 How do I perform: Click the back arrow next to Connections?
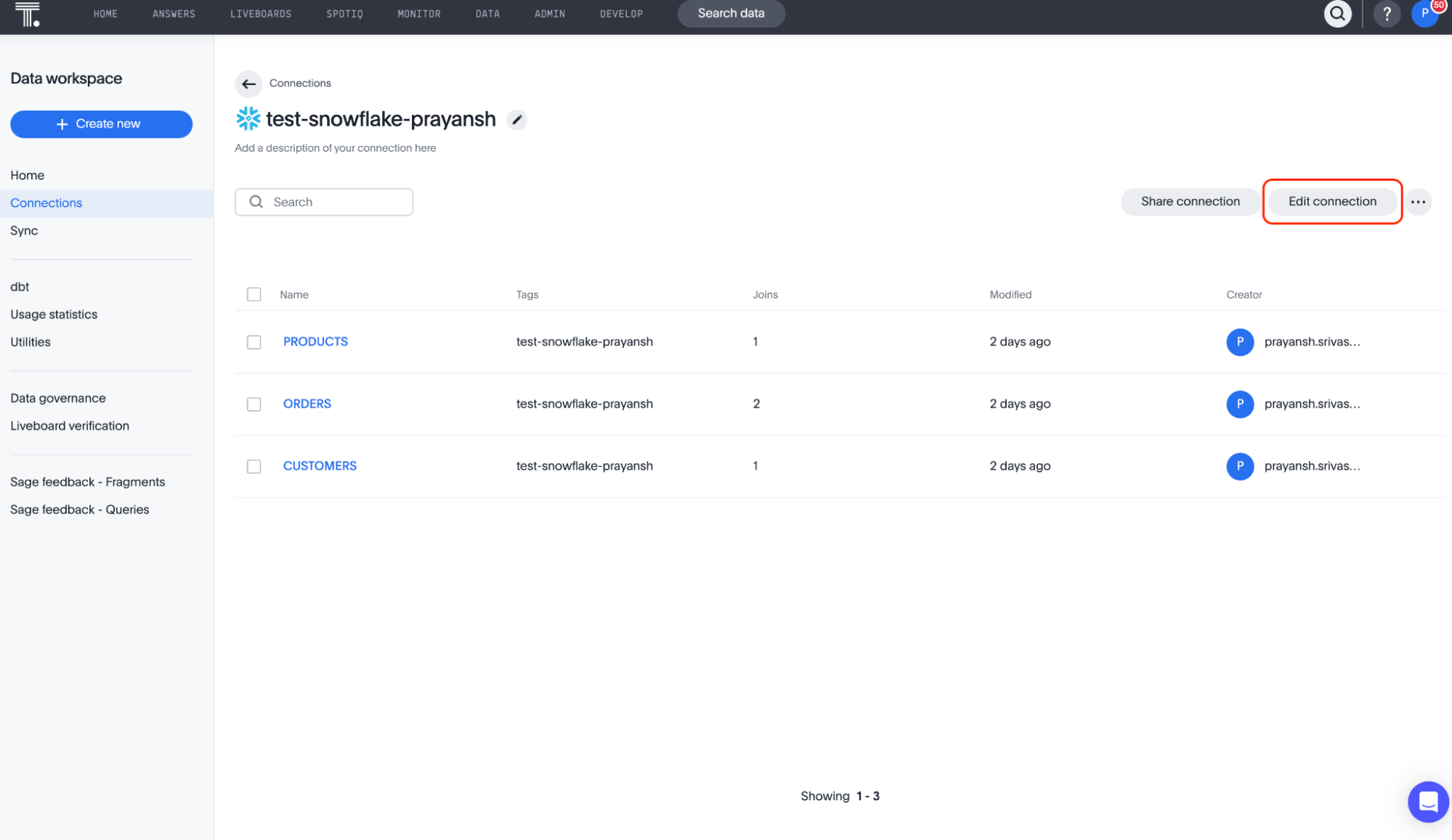click(248, 84)
